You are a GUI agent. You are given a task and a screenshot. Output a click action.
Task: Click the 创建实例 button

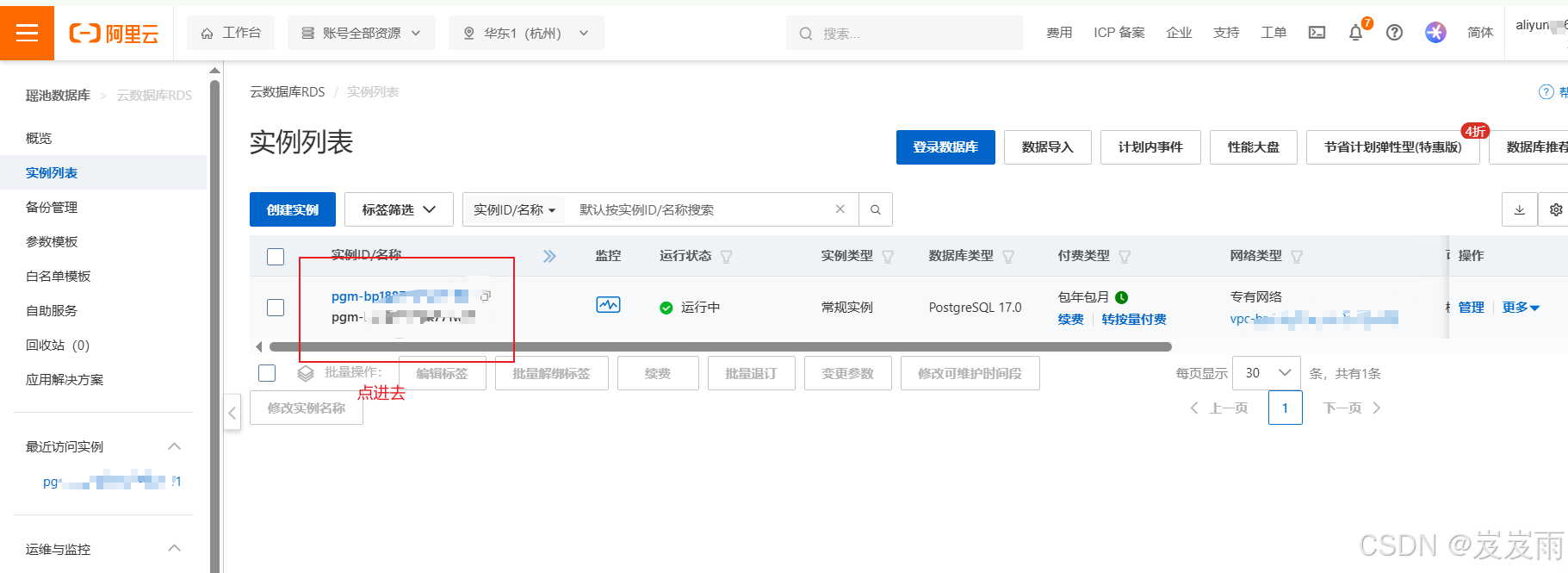[x=293, y=209]
